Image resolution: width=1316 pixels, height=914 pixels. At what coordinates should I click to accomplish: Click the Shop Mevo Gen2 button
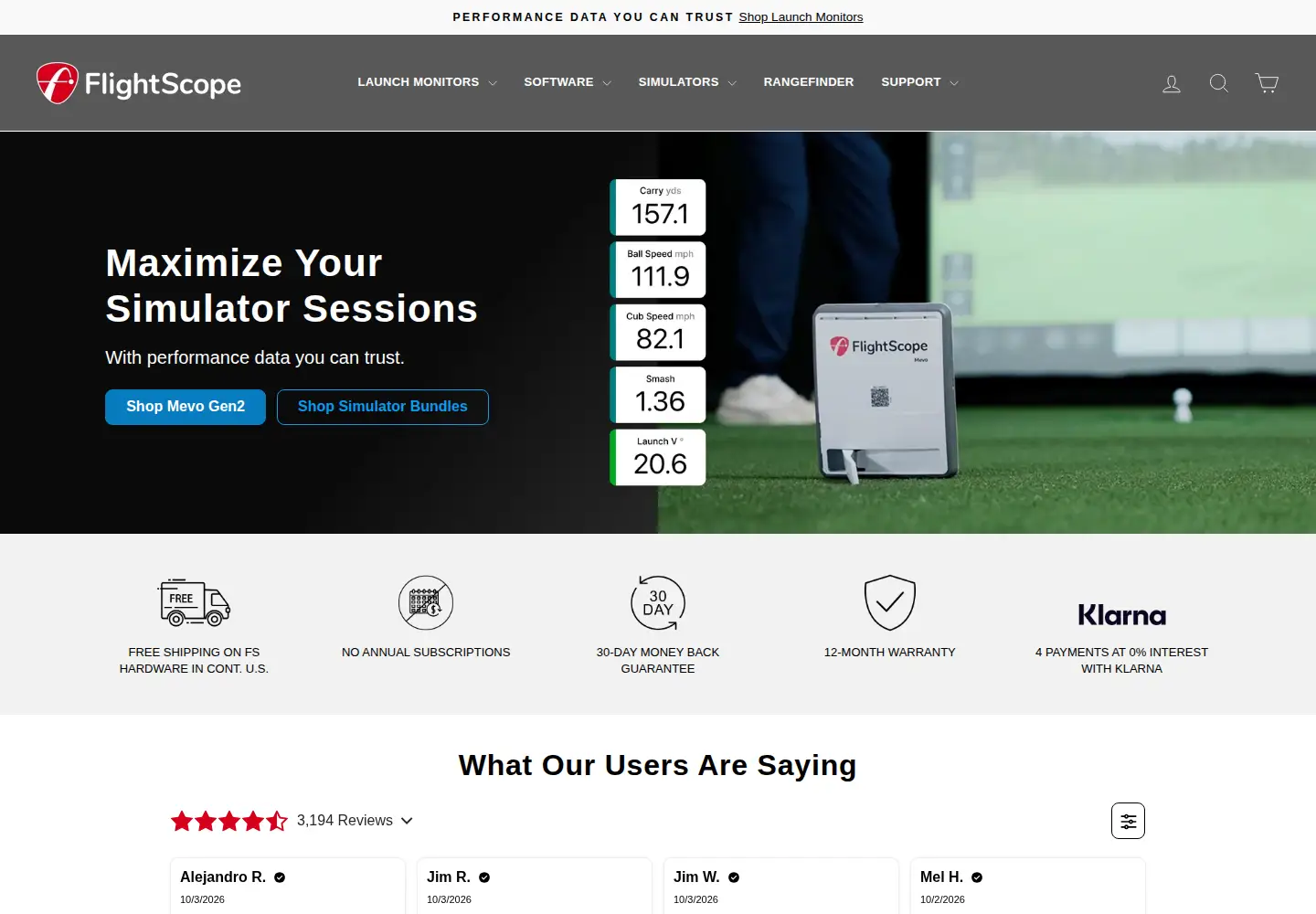point(186,407)
